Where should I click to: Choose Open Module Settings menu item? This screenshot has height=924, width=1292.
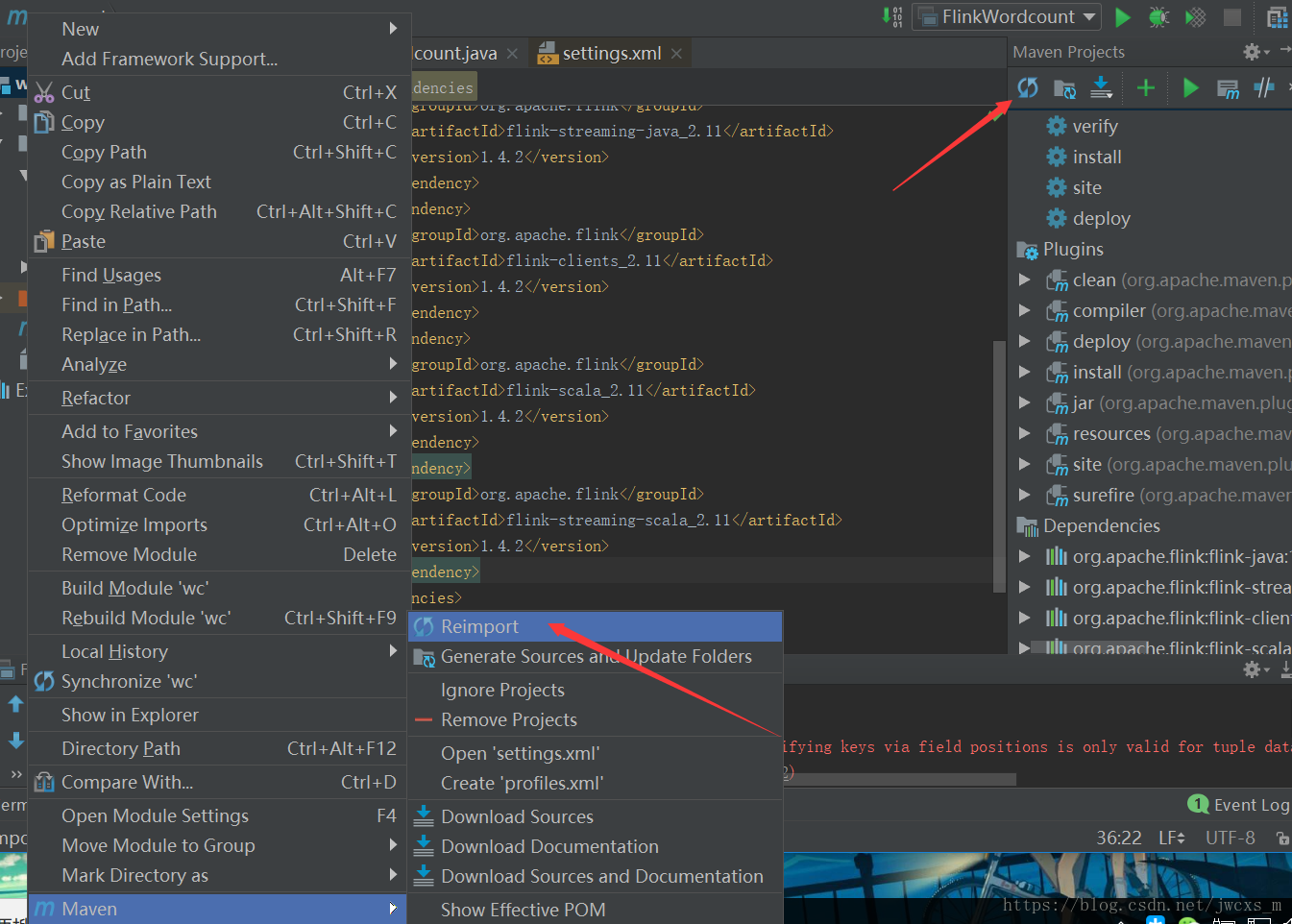coord(217,815)
